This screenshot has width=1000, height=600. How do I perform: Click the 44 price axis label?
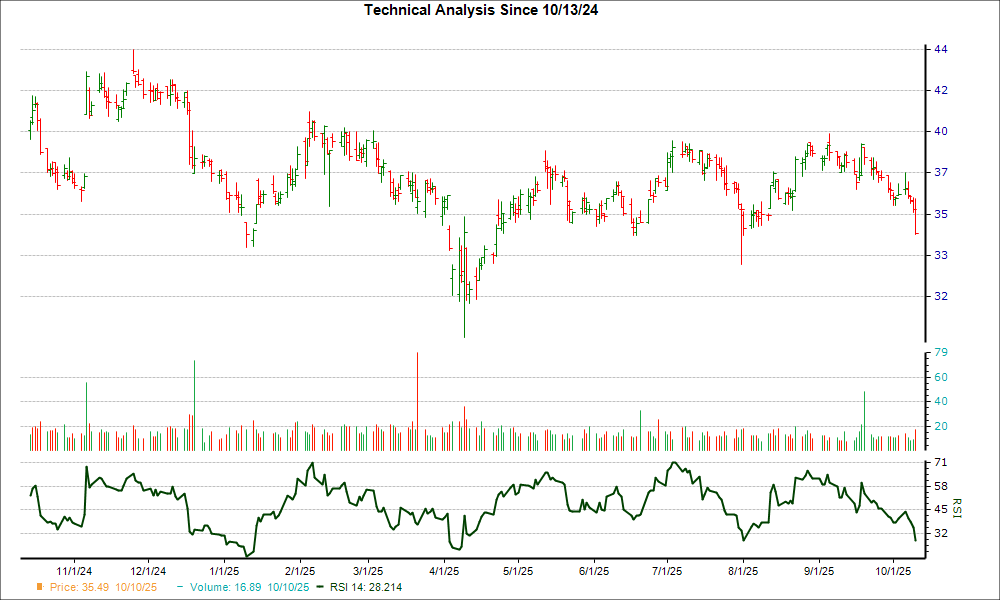(x=941, y=49)
